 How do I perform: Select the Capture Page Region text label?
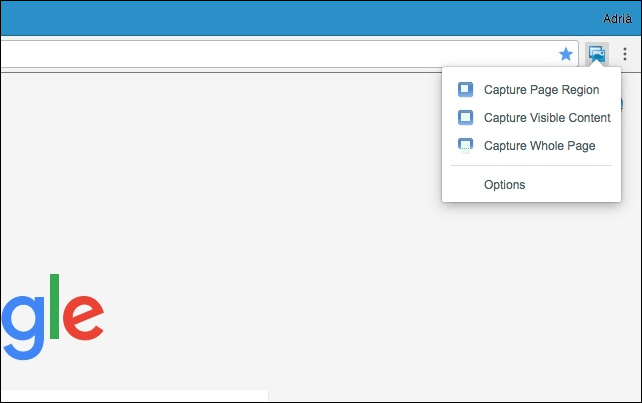(x=541, y=89)
